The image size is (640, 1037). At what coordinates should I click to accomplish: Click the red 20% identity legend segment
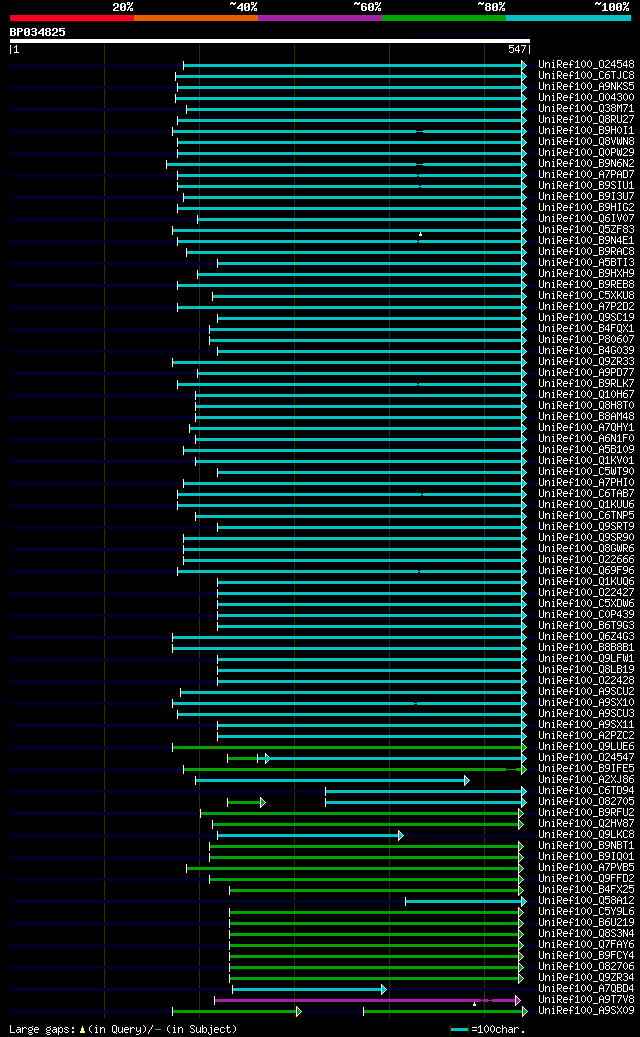tap(71, 18)
